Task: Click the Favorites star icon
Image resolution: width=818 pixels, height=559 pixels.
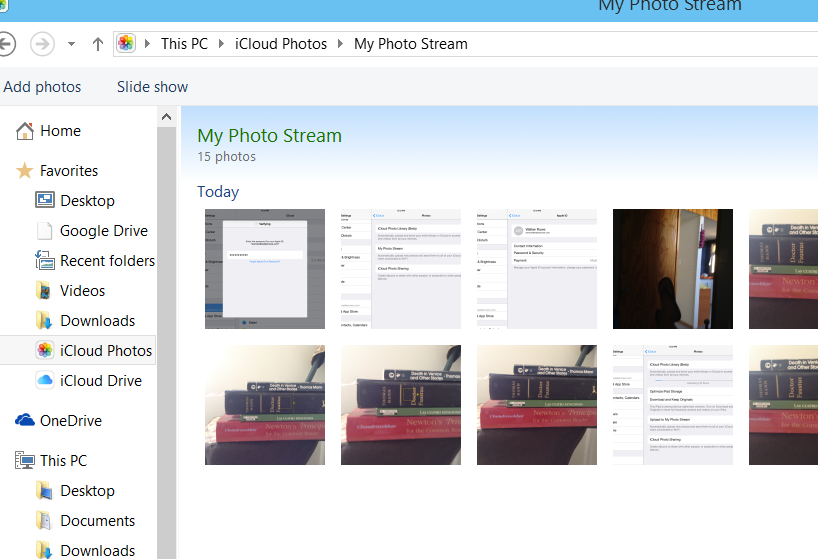Action: 25,171
